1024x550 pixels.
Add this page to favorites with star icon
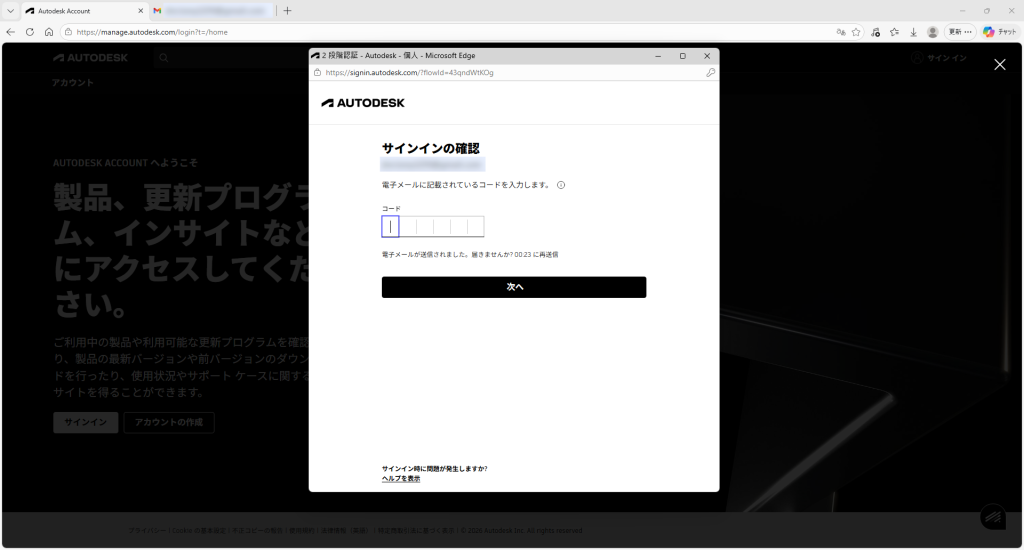click(856, 32)
